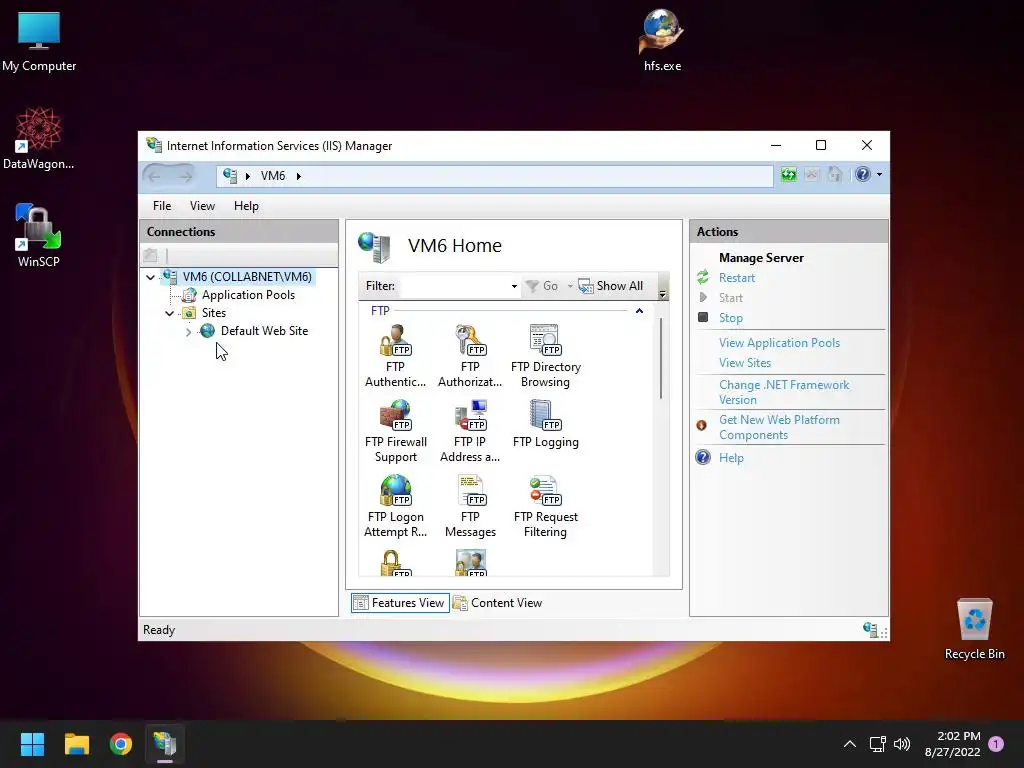Screen dimensions: 1024x768
Task: Collapse the FTP feature group
Action: coord(639,311)
